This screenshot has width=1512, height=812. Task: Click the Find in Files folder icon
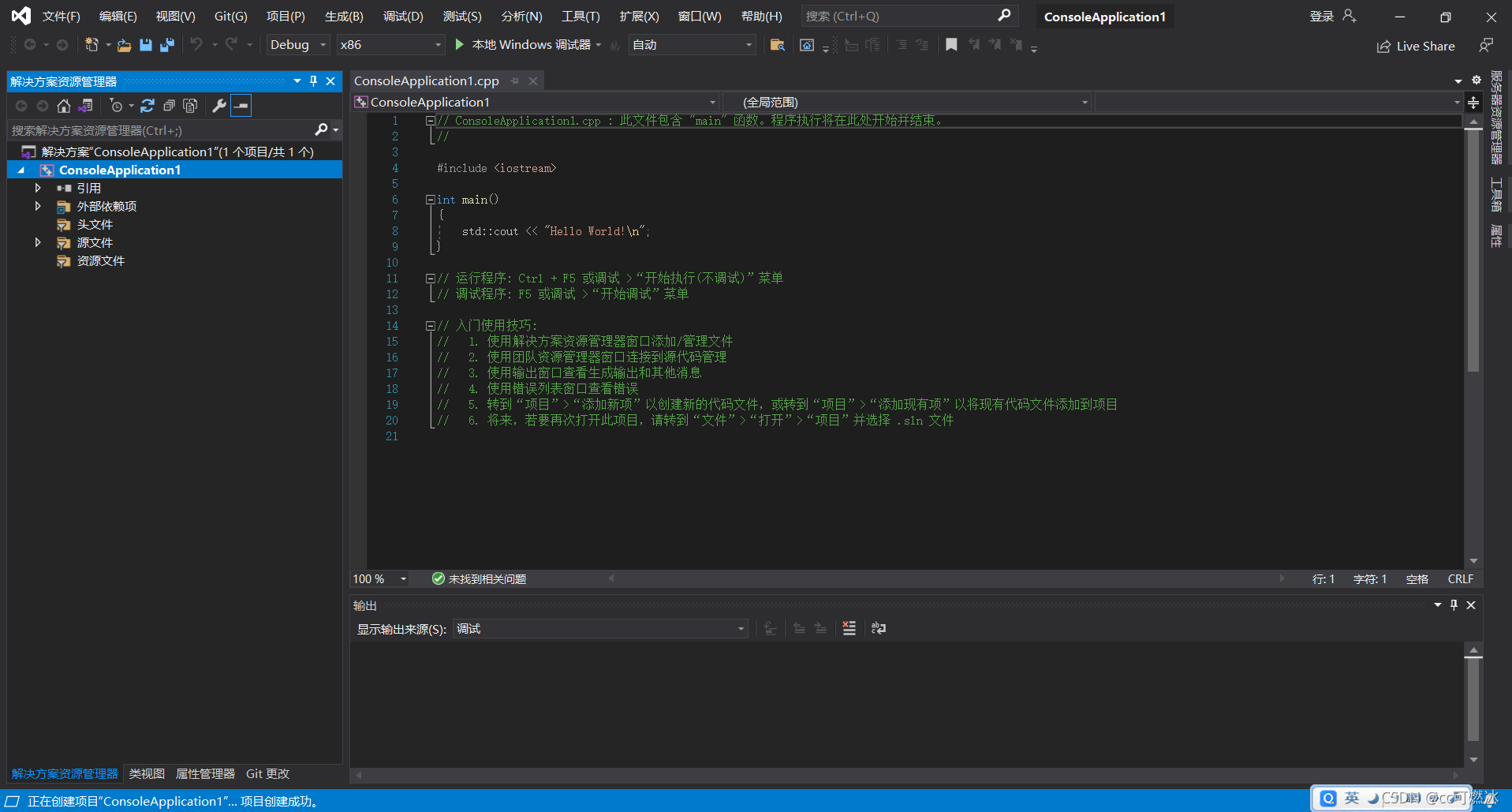tap(777, 45)
